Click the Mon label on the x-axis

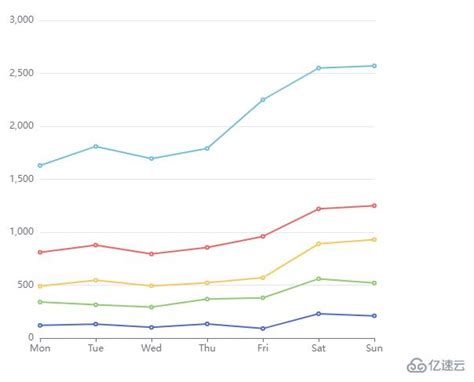coord(40,348)
